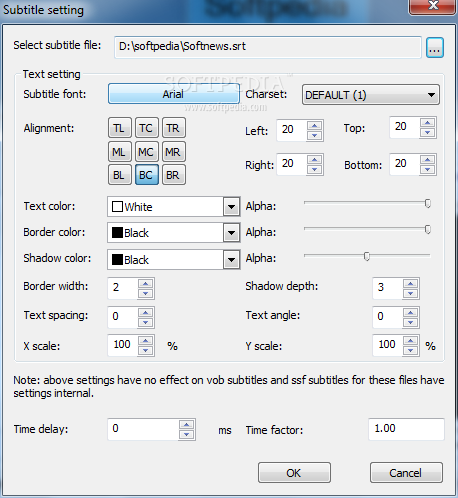Click the Border color Alpha slider handle

tap(428, 229)
